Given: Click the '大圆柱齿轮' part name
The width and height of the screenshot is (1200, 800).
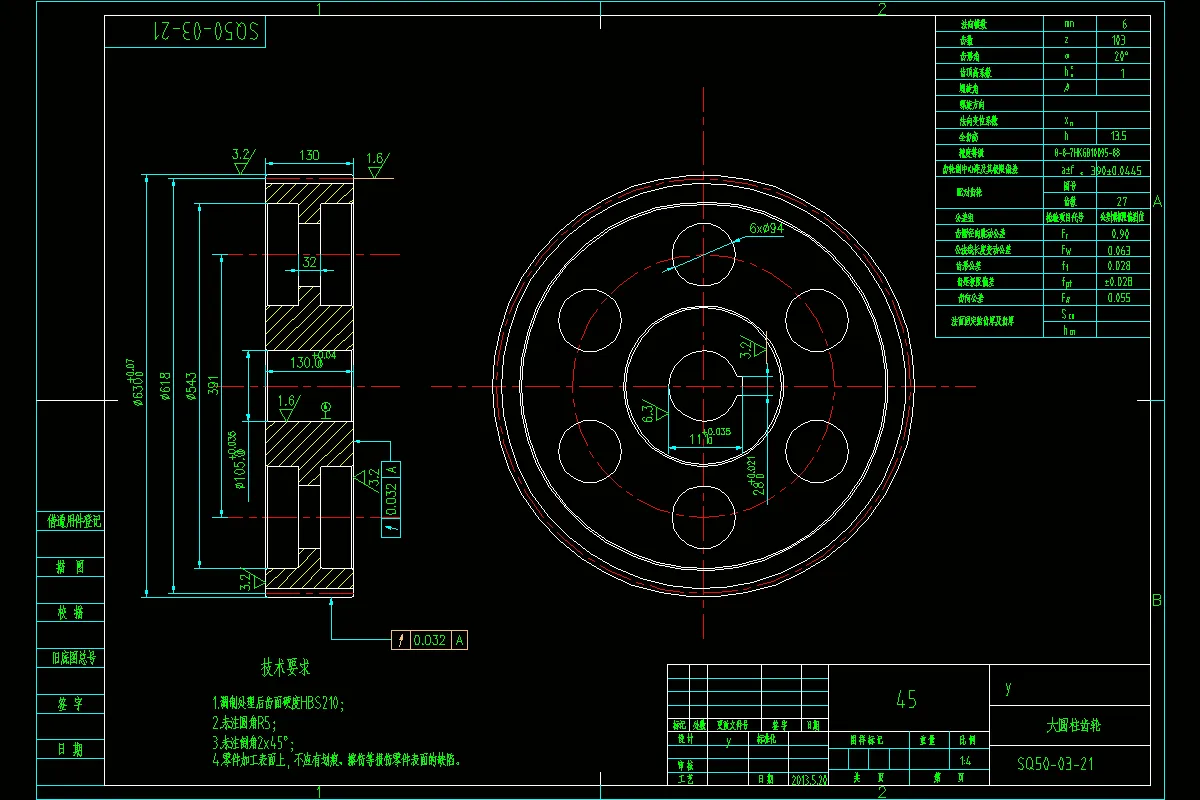Looking at the screenshot, I should click(x=1074, y=724).
